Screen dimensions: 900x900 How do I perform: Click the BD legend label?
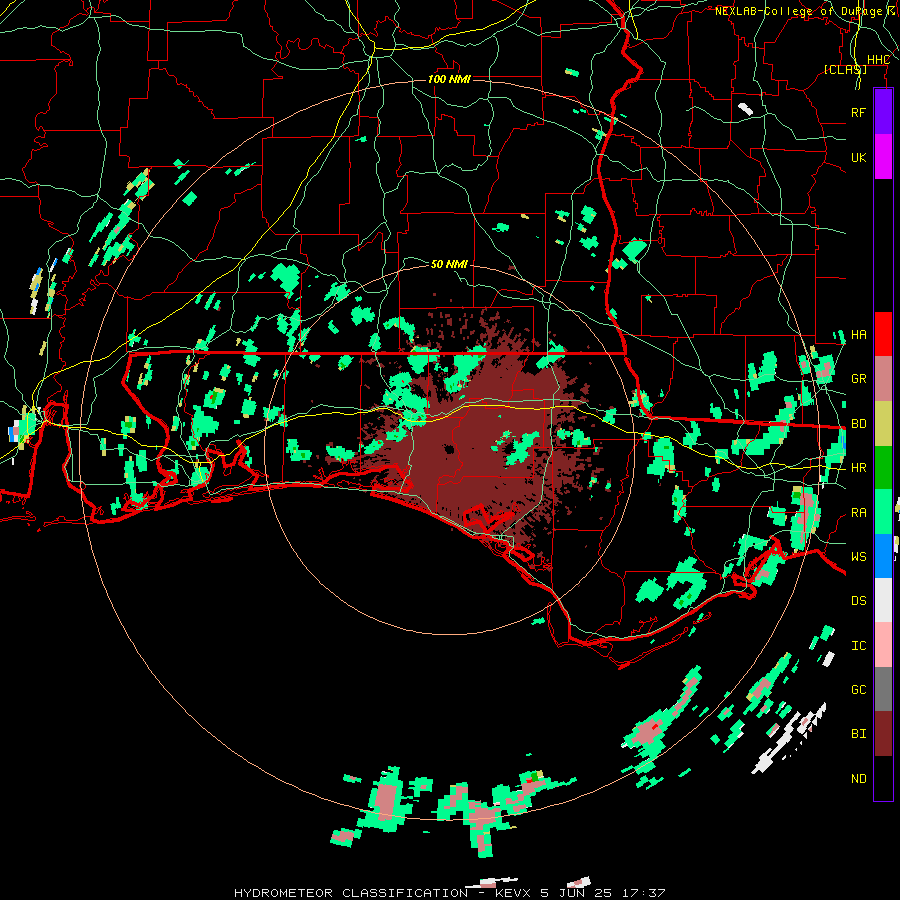859,424
